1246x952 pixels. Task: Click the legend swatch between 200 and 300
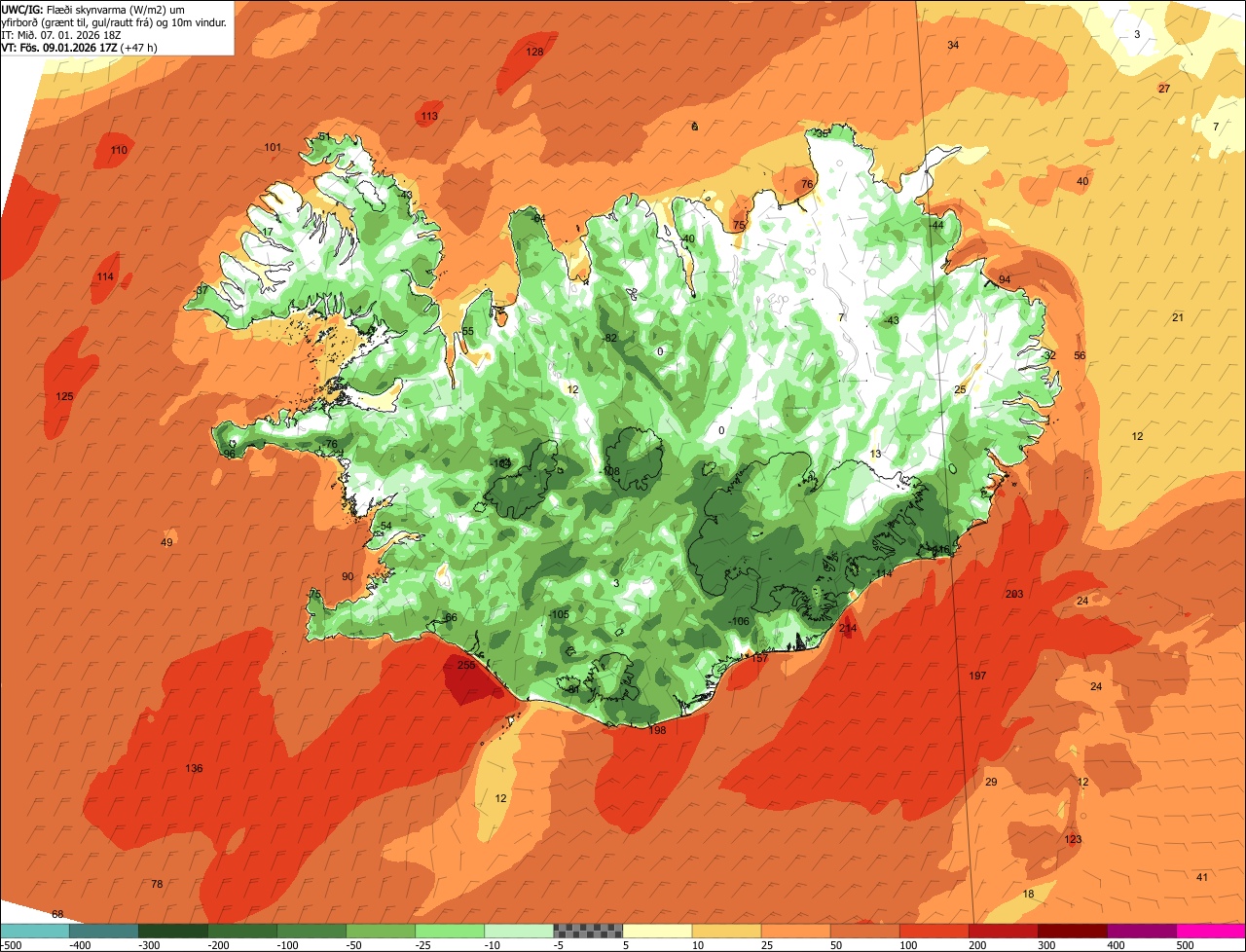click(x=1002, y=931)
